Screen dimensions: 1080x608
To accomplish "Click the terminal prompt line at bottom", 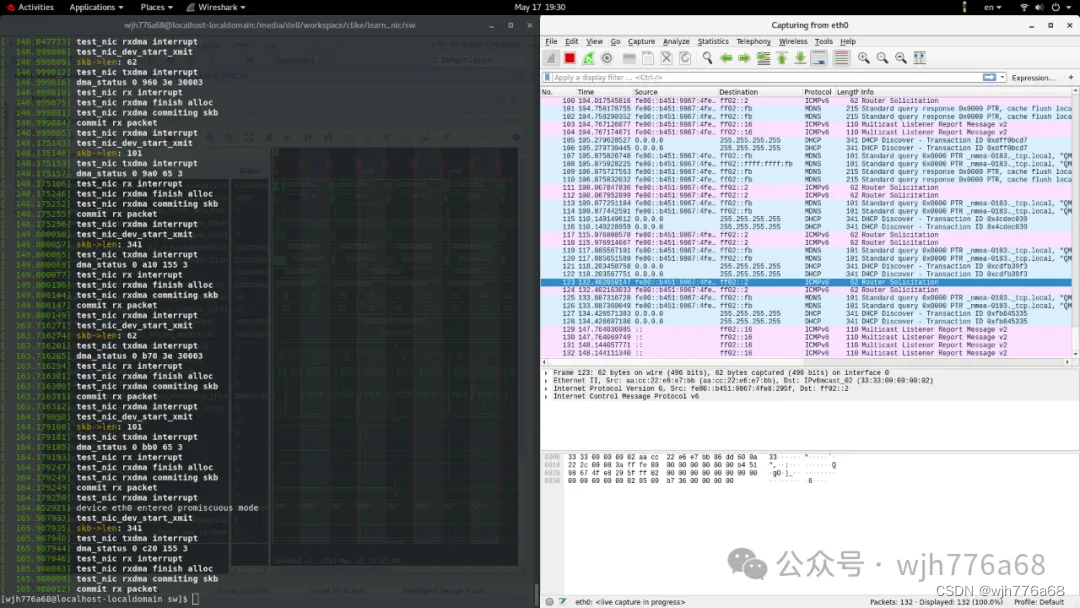I will tap(101, 599).
